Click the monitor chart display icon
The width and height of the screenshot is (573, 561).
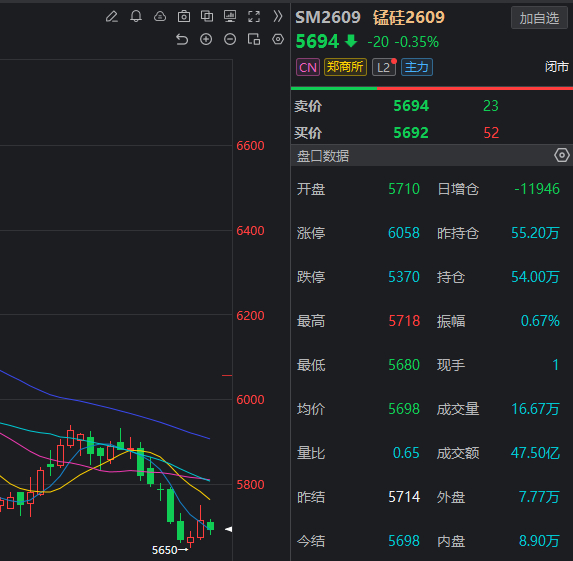coord(230,16)
